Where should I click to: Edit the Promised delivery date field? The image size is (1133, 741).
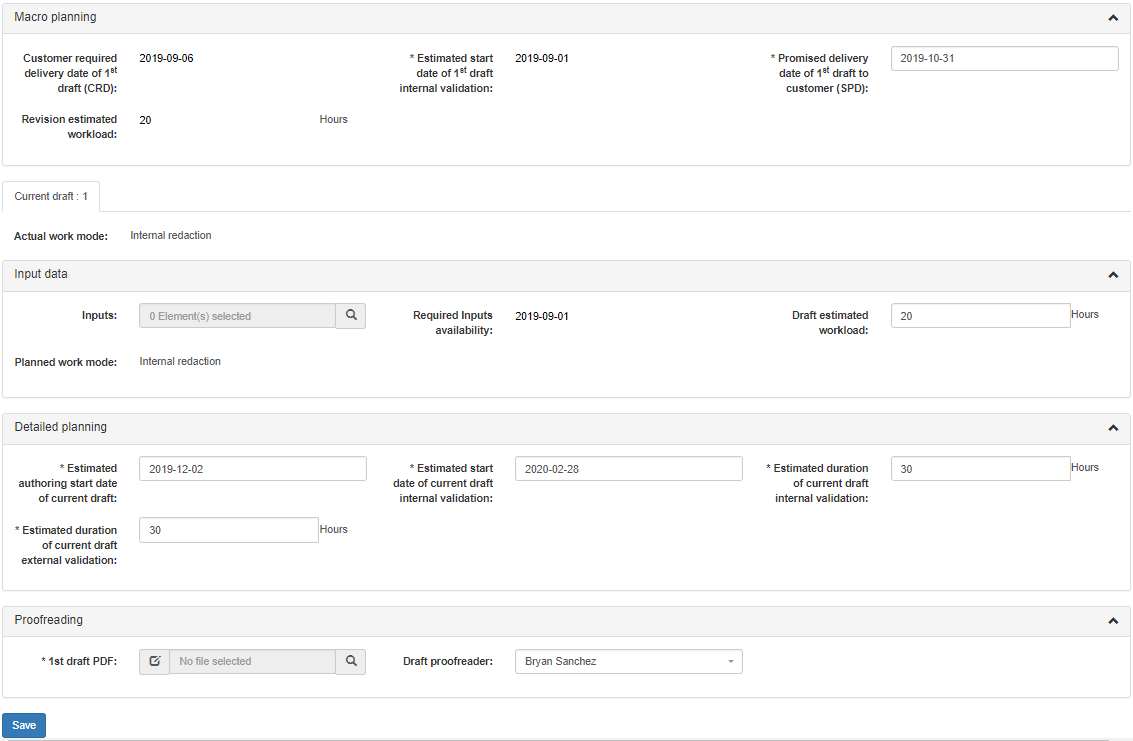click(x=1004, y=59)
